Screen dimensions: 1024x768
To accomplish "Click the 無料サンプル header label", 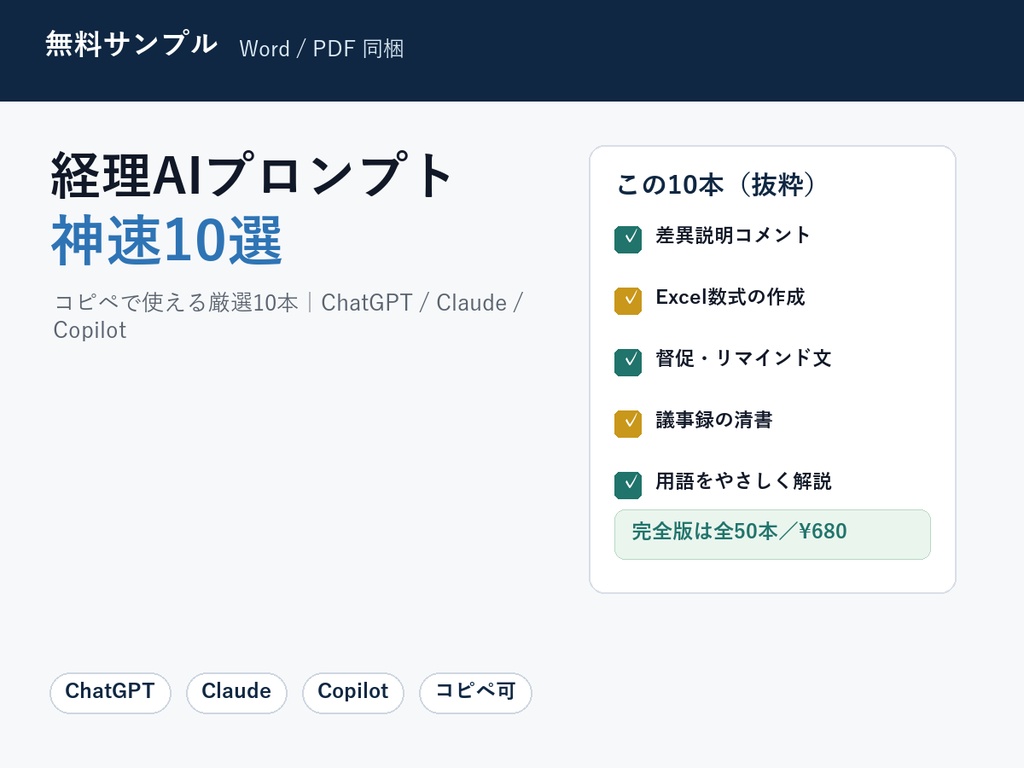I will 131,45.
